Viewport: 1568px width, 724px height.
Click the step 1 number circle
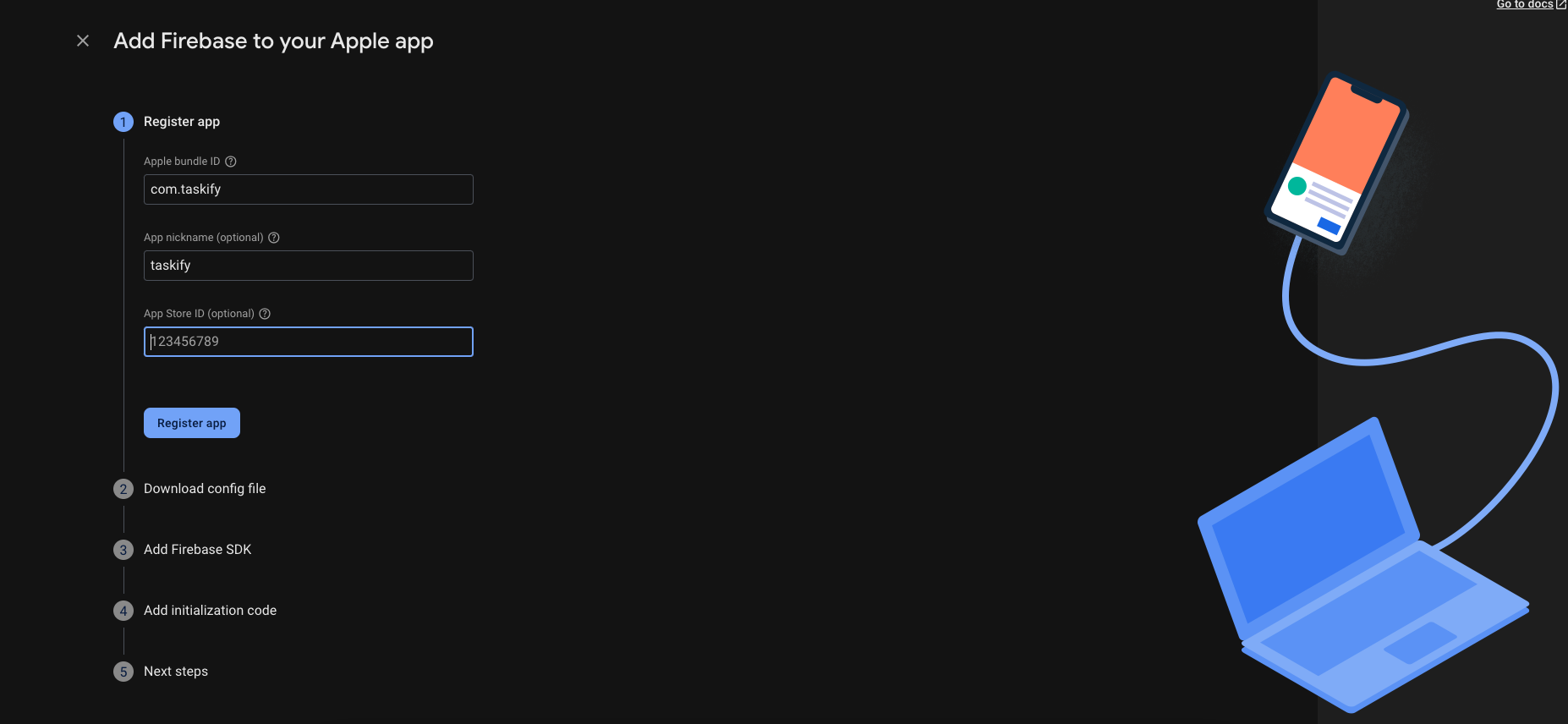click(123, 122)
